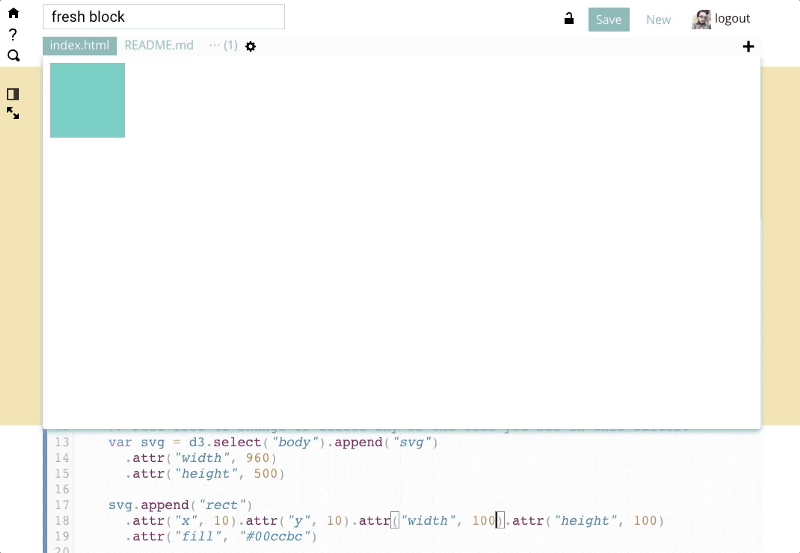Click width value 100 on line 18
This screenshot has width=800, height=553.
tap(484, 521)
